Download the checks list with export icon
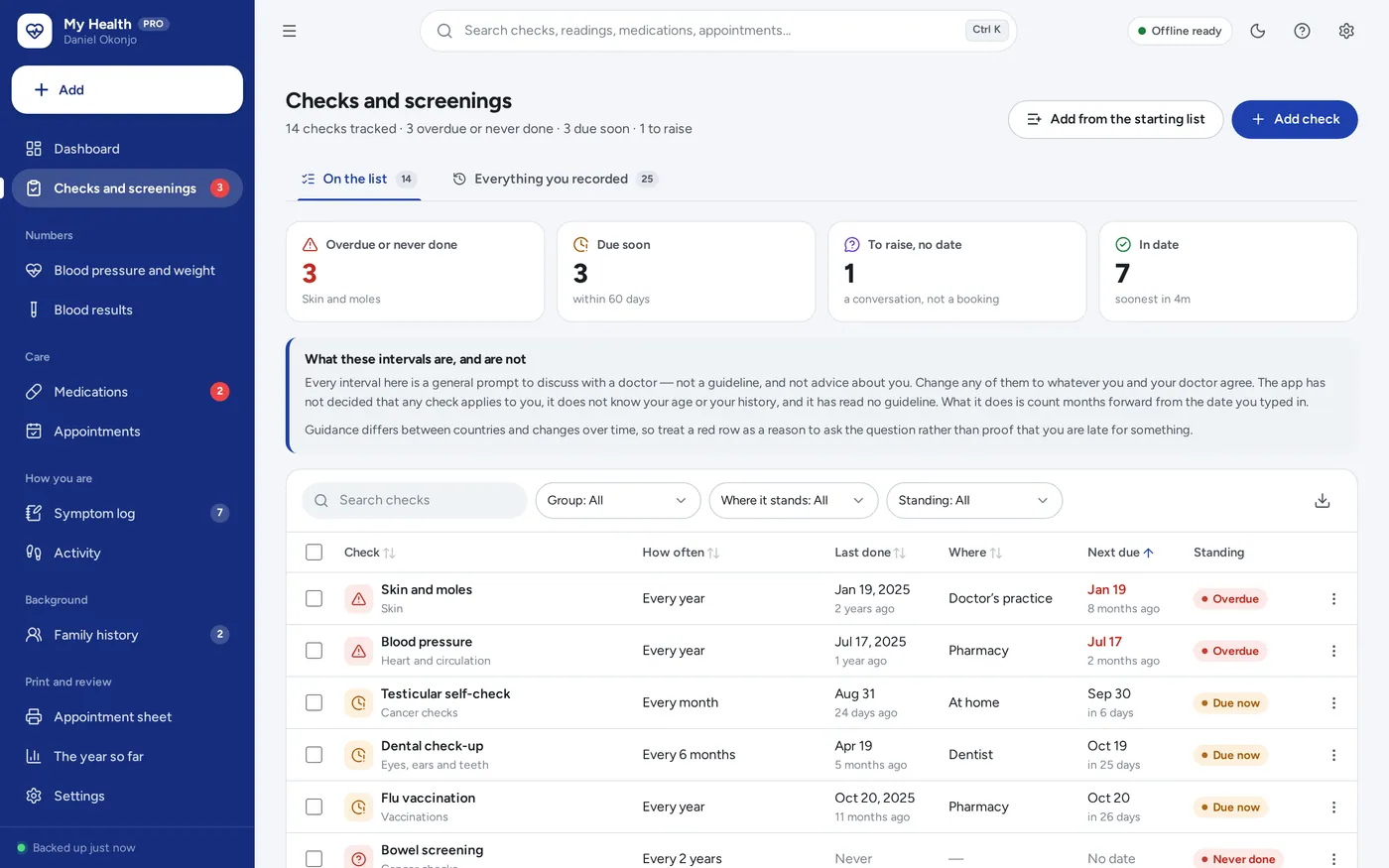The image size is (1389, 868). (x=1323, y=501)
